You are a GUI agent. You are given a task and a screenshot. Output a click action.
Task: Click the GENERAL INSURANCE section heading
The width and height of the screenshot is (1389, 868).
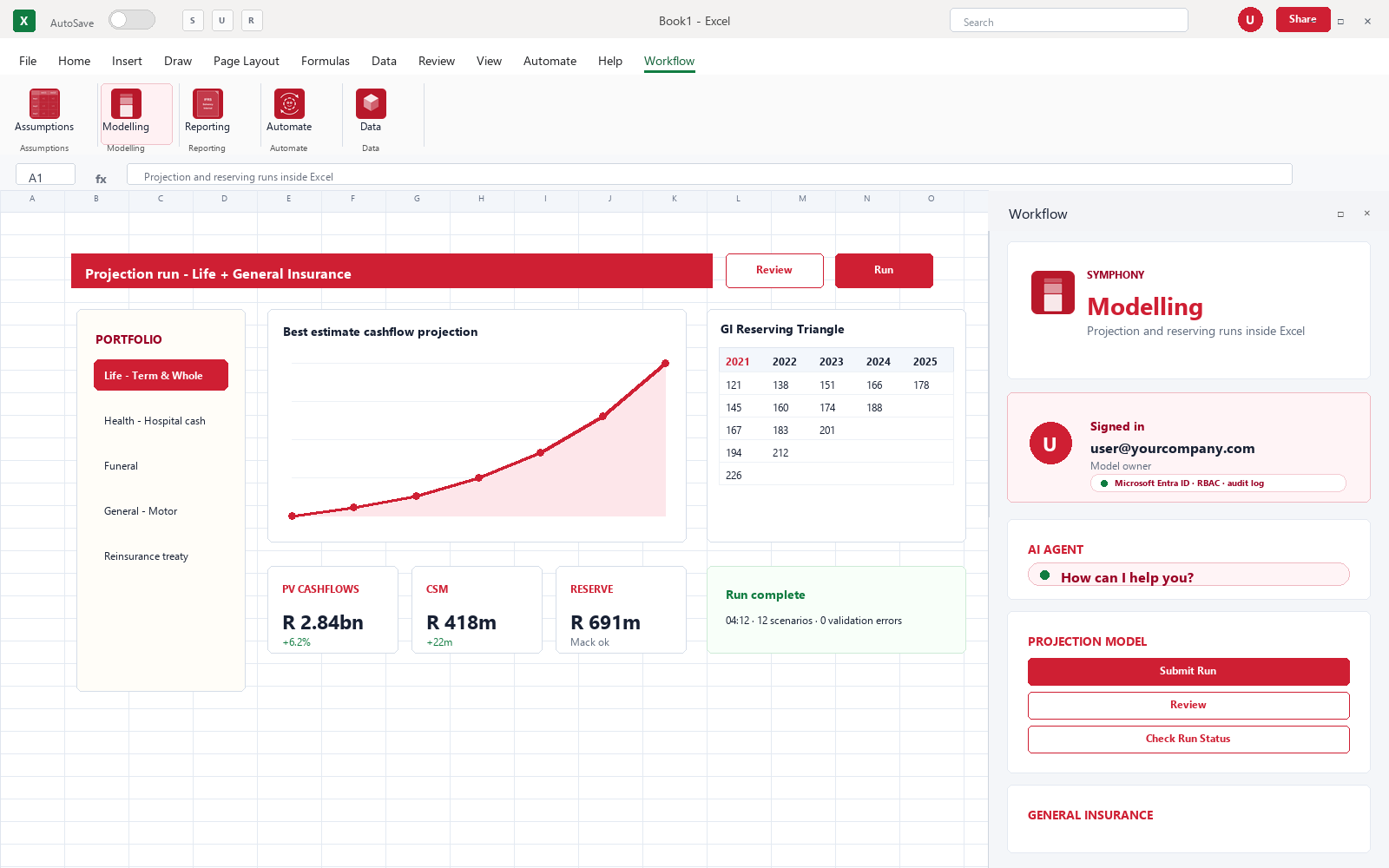coord(1090,815)
